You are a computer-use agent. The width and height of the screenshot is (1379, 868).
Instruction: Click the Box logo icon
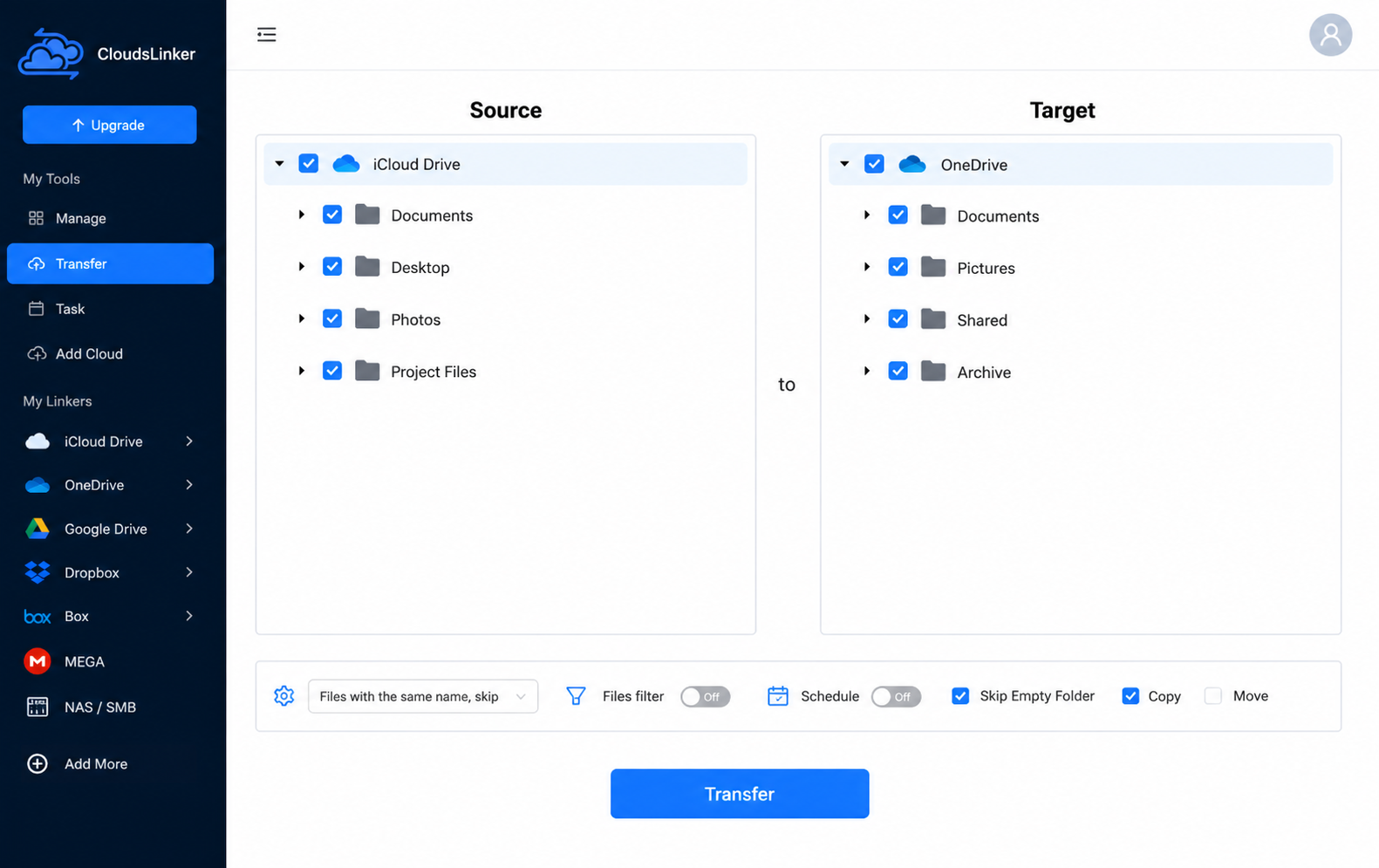point(38,617)
